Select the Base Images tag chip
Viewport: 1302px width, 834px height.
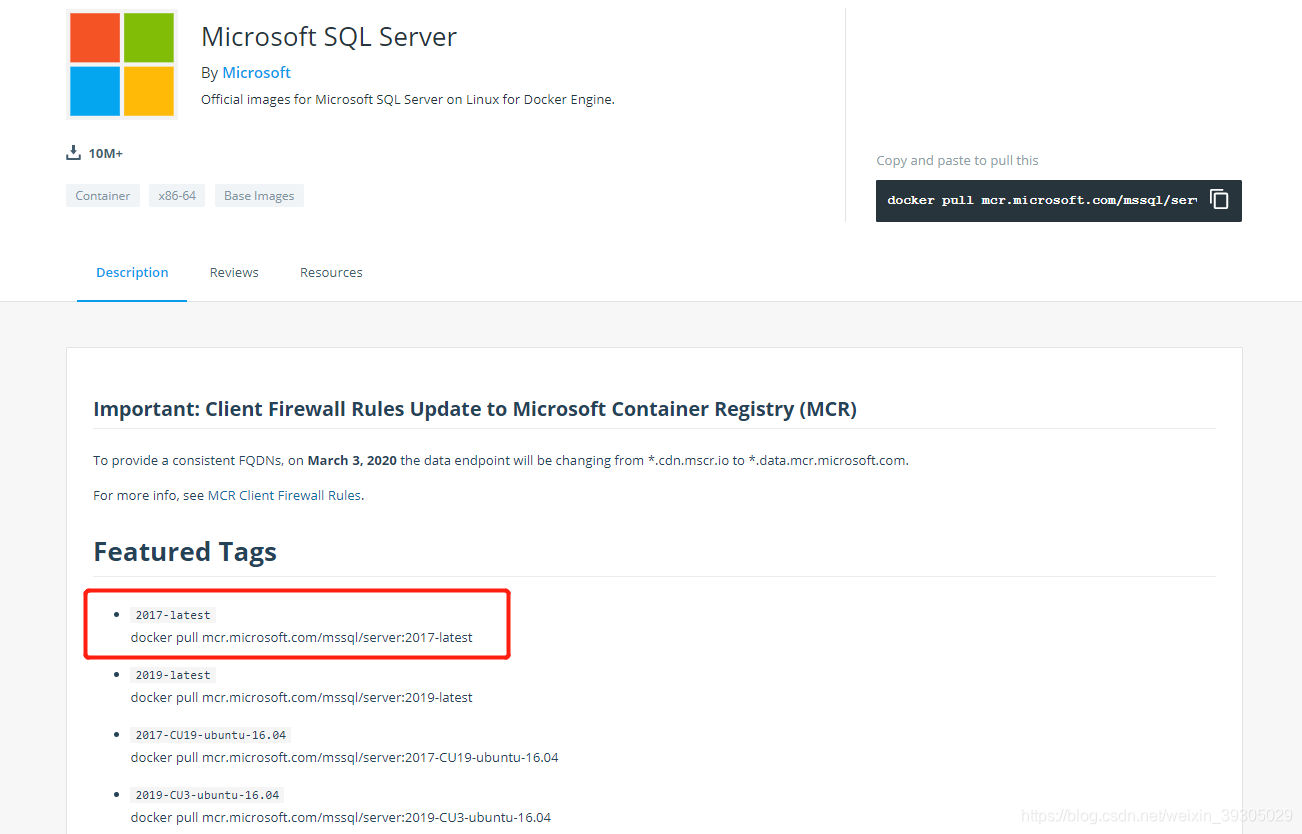(x=259, y=196)
